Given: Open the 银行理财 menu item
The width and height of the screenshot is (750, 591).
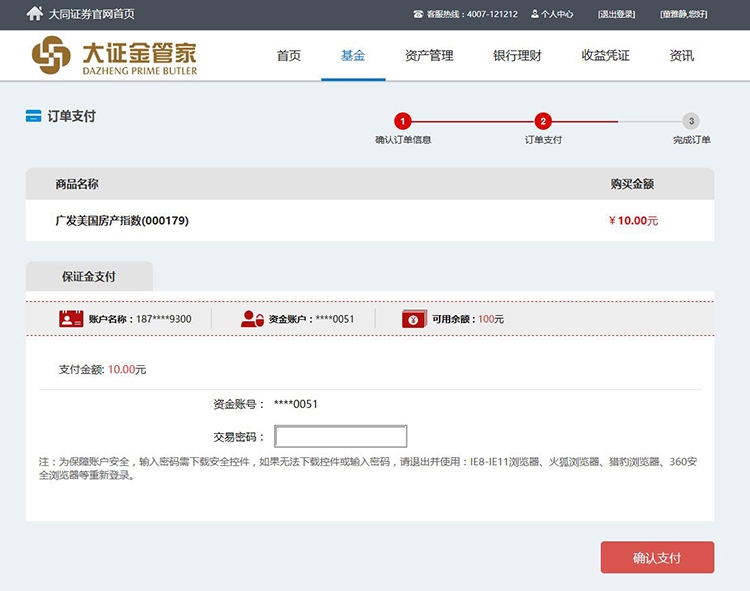Looking at the screenshot, I should tap(517, 55).
